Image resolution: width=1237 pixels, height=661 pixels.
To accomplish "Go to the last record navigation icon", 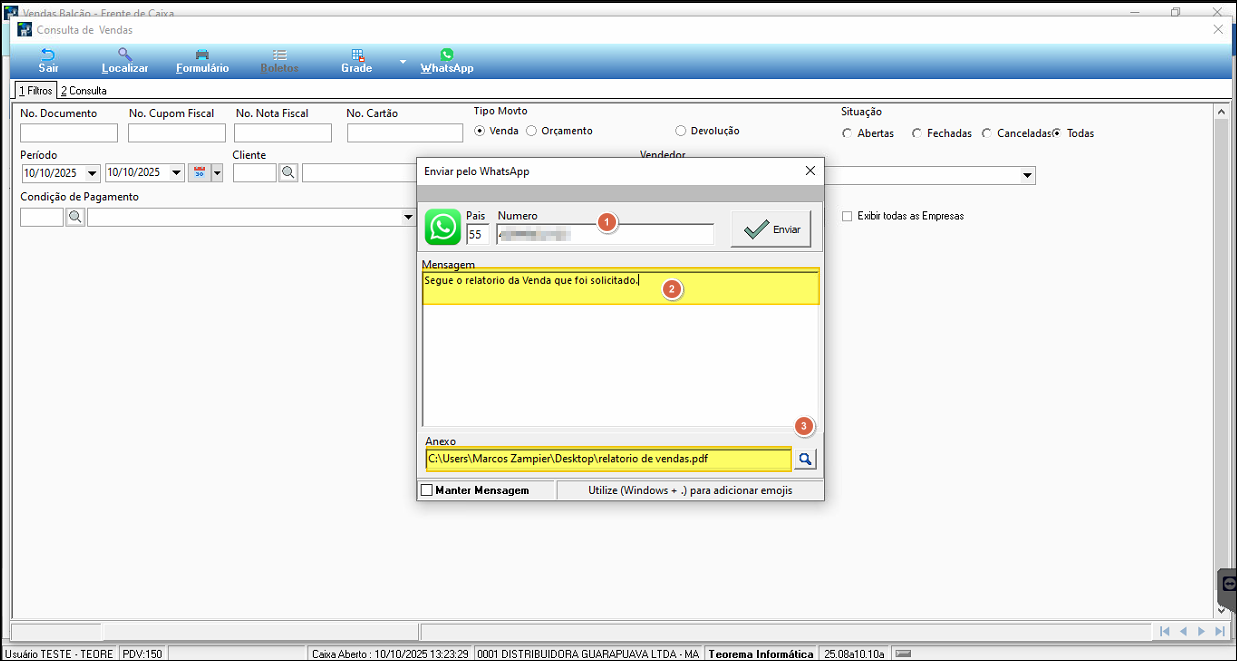I will pyautogui.click(x=1219, y=631).
